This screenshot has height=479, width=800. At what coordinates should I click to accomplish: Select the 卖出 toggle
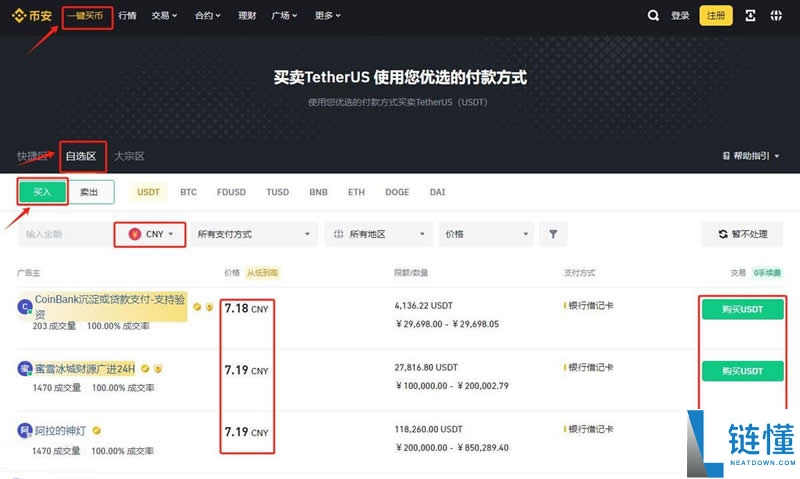point(89,192)
